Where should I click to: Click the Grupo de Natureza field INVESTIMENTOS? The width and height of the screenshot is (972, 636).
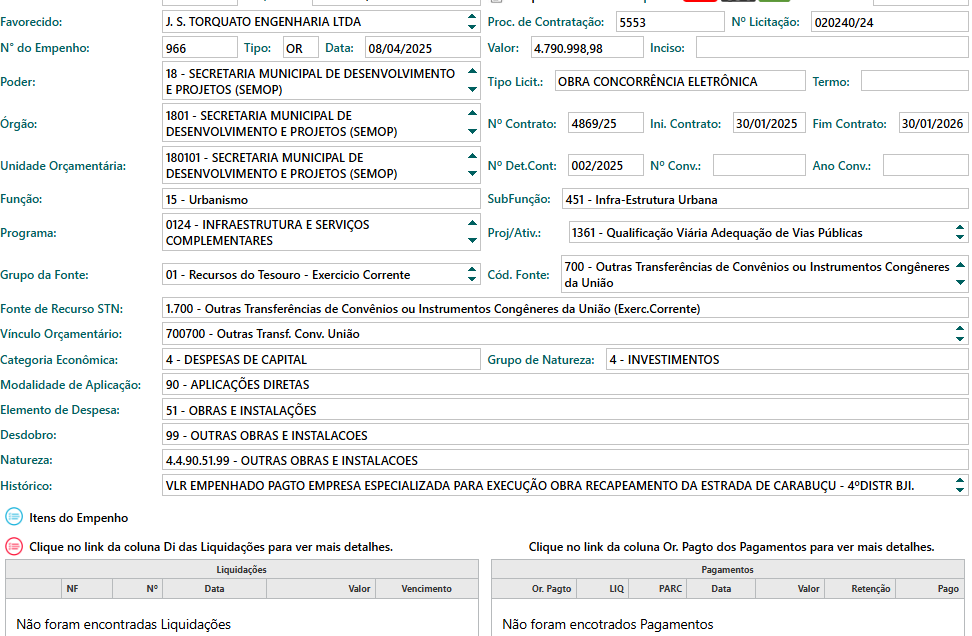pos(787,359)
